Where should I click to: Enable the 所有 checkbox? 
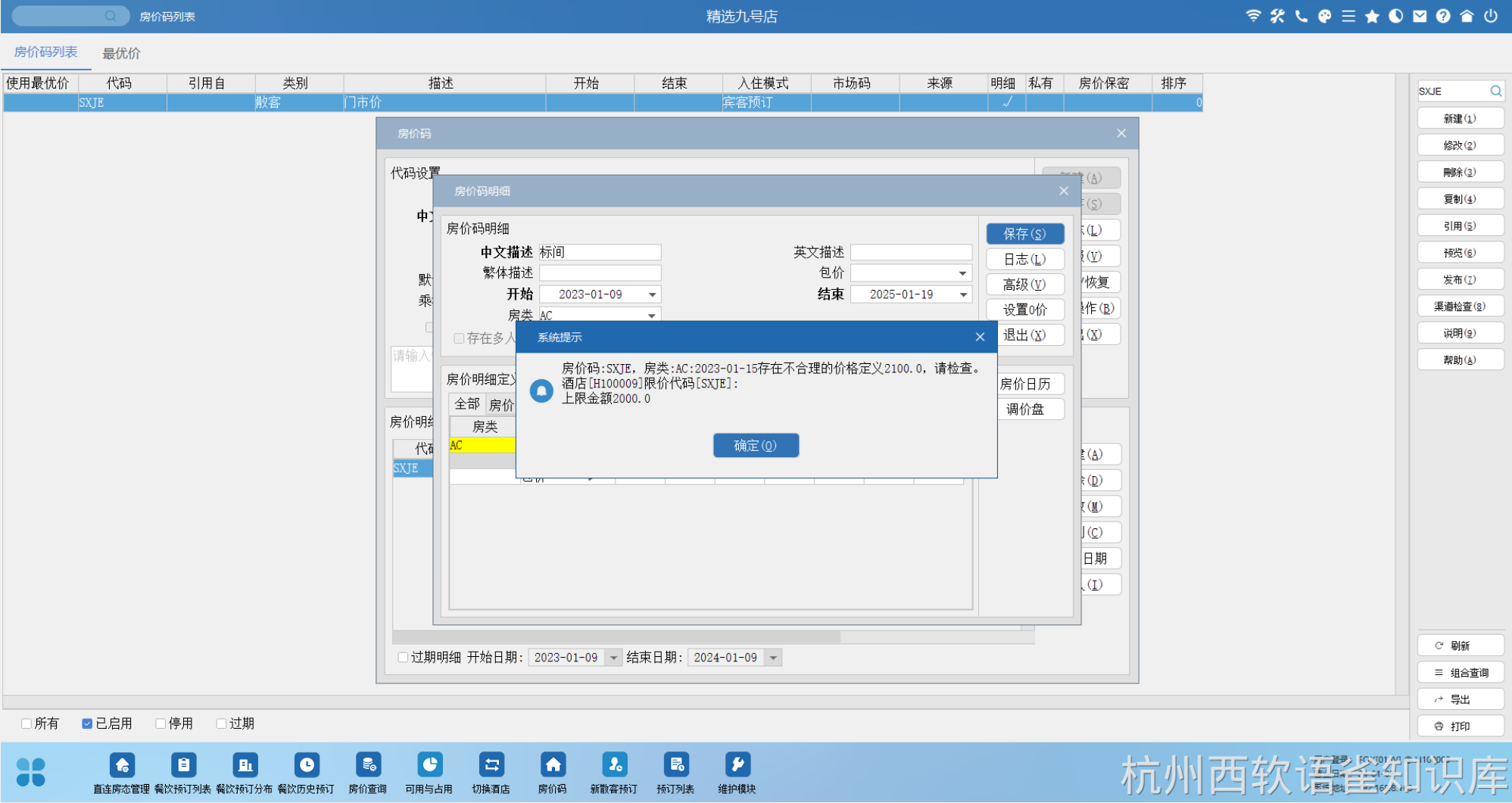[x=26, y=724]
